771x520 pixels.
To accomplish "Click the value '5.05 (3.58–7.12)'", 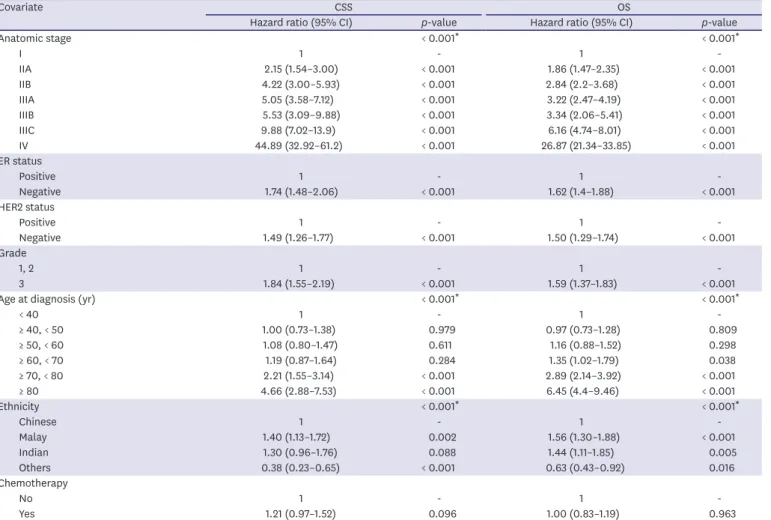I will 298,100.
